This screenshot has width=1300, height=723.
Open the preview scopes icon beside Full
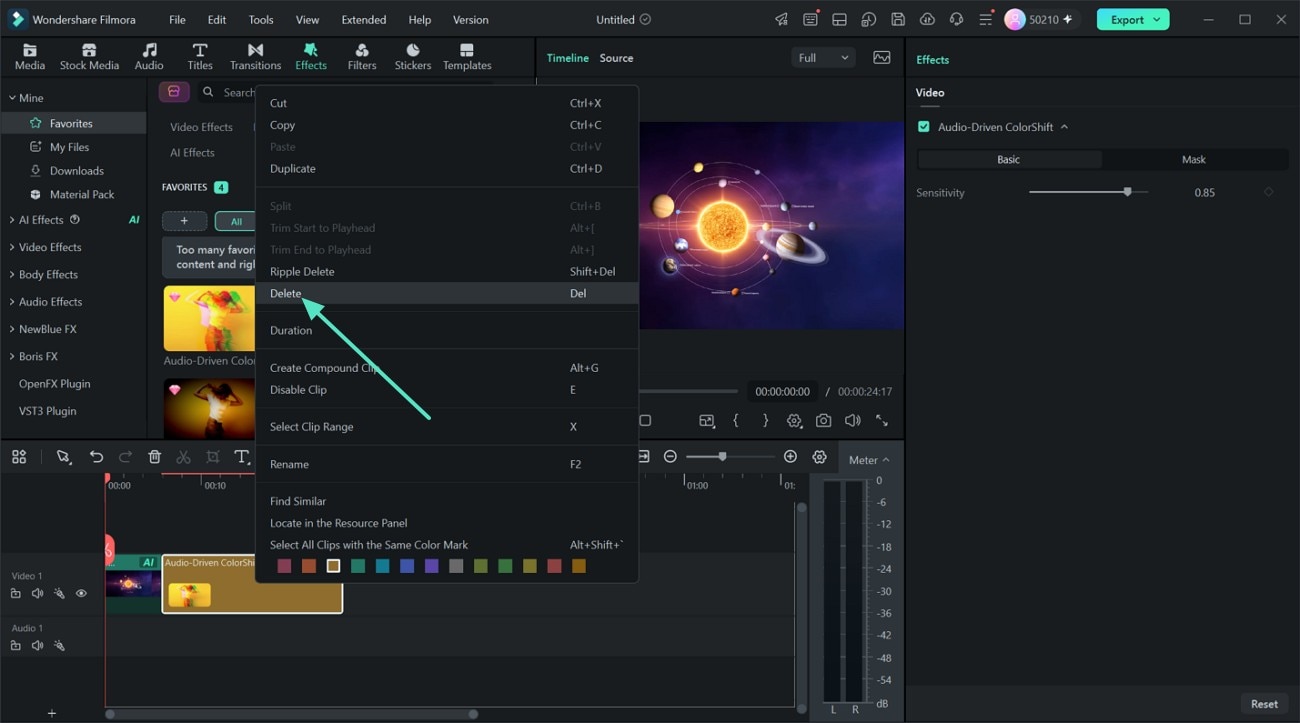click(881, 58)
